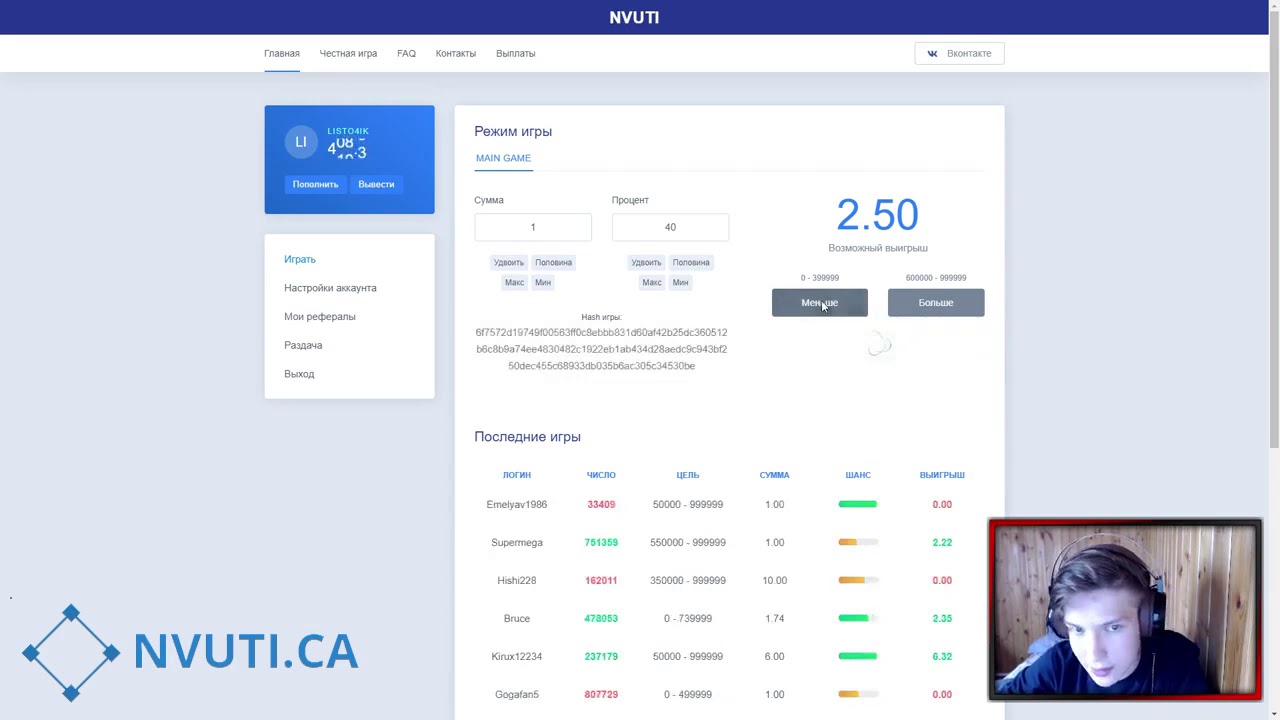Click the Больше bet button
The image size is (1280, 720).
tap(936, 303)
